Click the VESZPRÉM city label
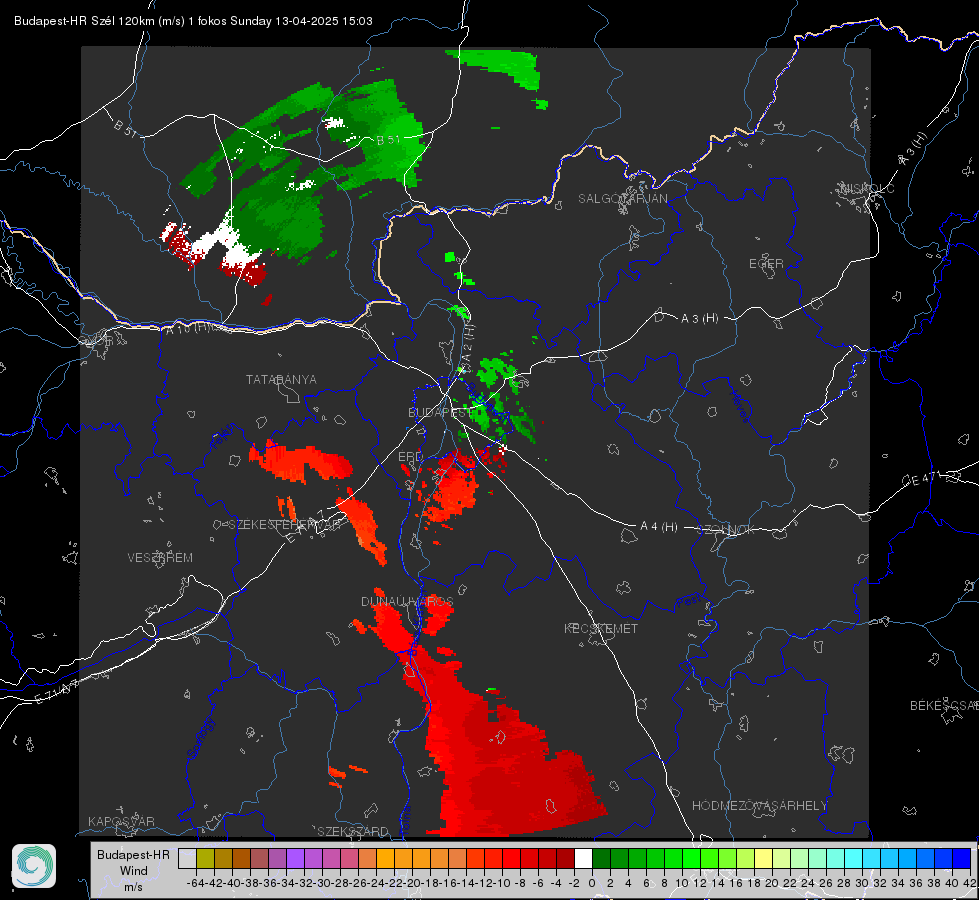The image size is (979, 900). [160, 557]
